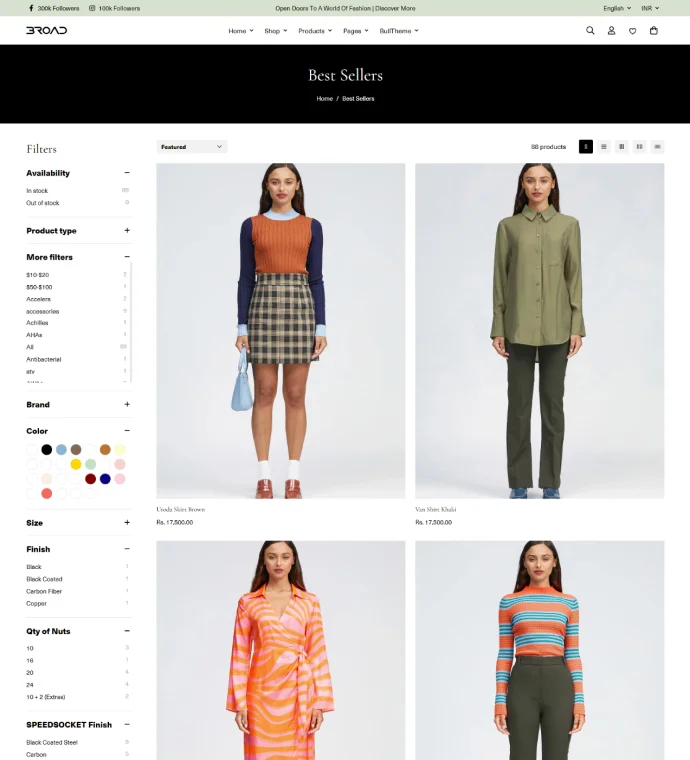Collapse the Color filter section
690x760 pixels.
127,430
